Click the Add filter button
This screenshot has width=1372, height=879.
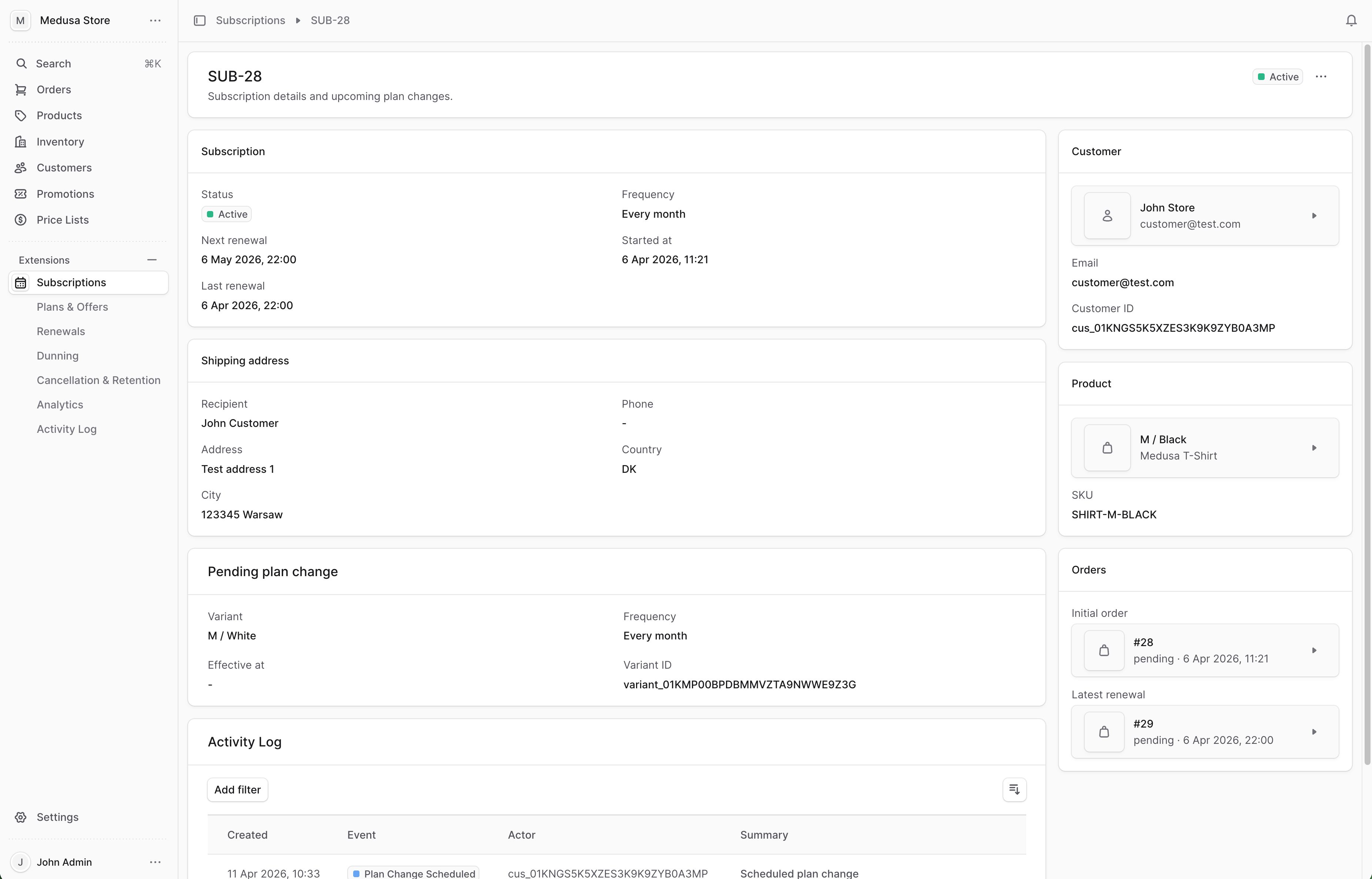pos(237,789)
